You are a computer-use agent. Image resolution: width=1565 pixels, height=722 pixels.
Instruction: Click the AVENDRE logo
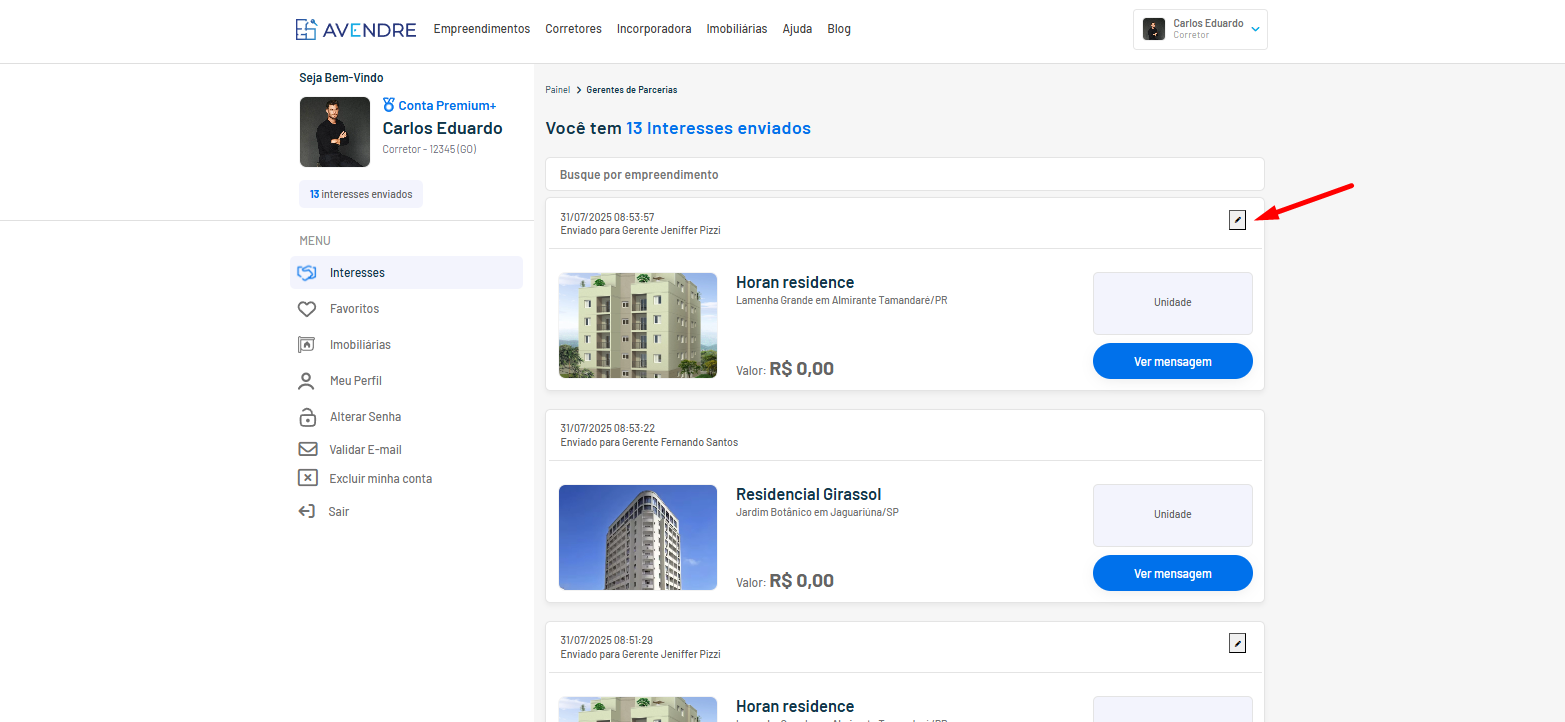(356, 29)
